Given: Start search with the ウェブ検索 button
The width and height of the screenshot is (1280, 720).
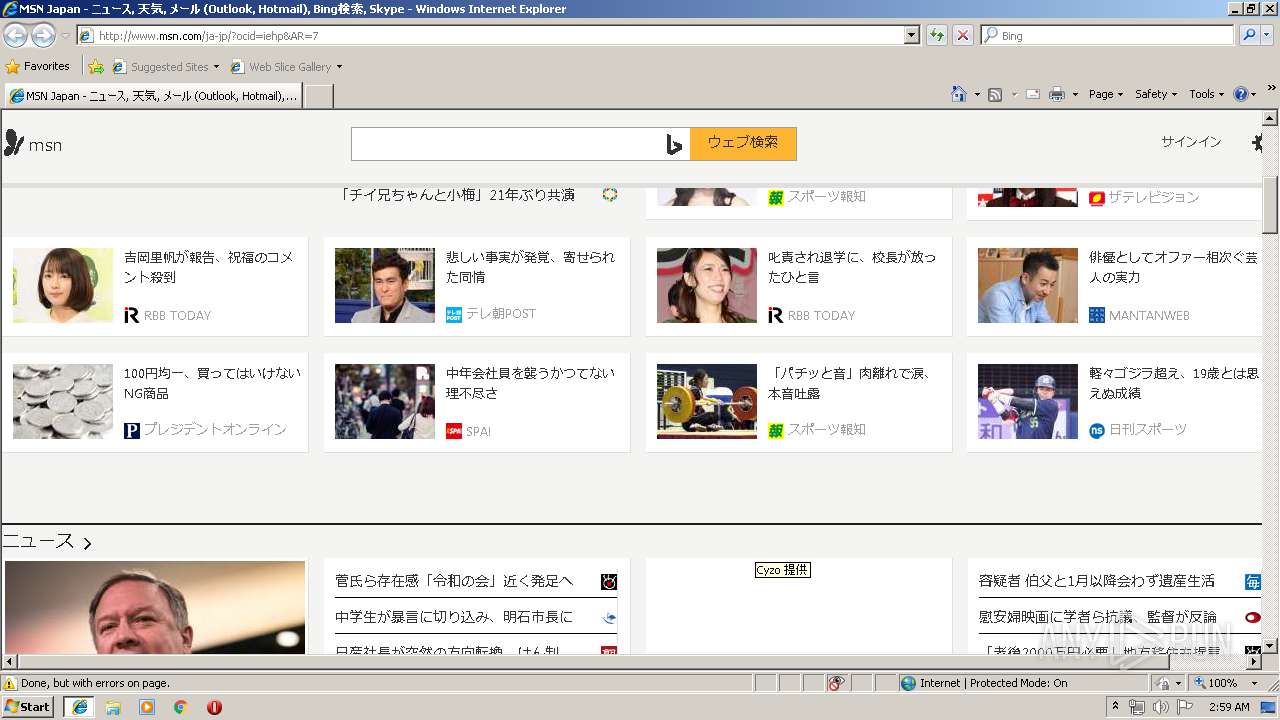Looking at the screenshot, I should pyautogui.click(x=743, y=143).
